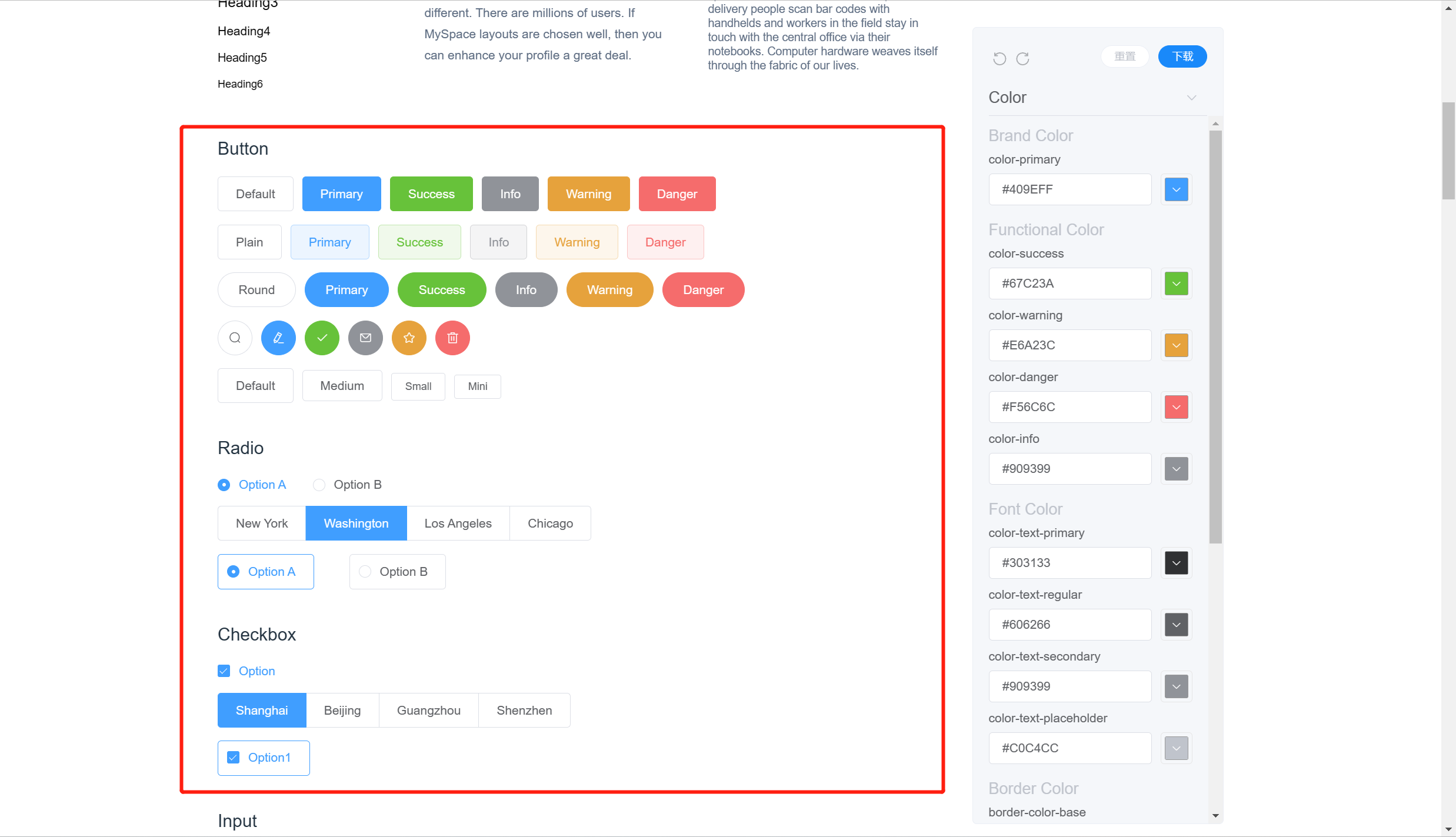Click the solid Warning button
This screenshot has height=837, width=1456.
(588, 194)
